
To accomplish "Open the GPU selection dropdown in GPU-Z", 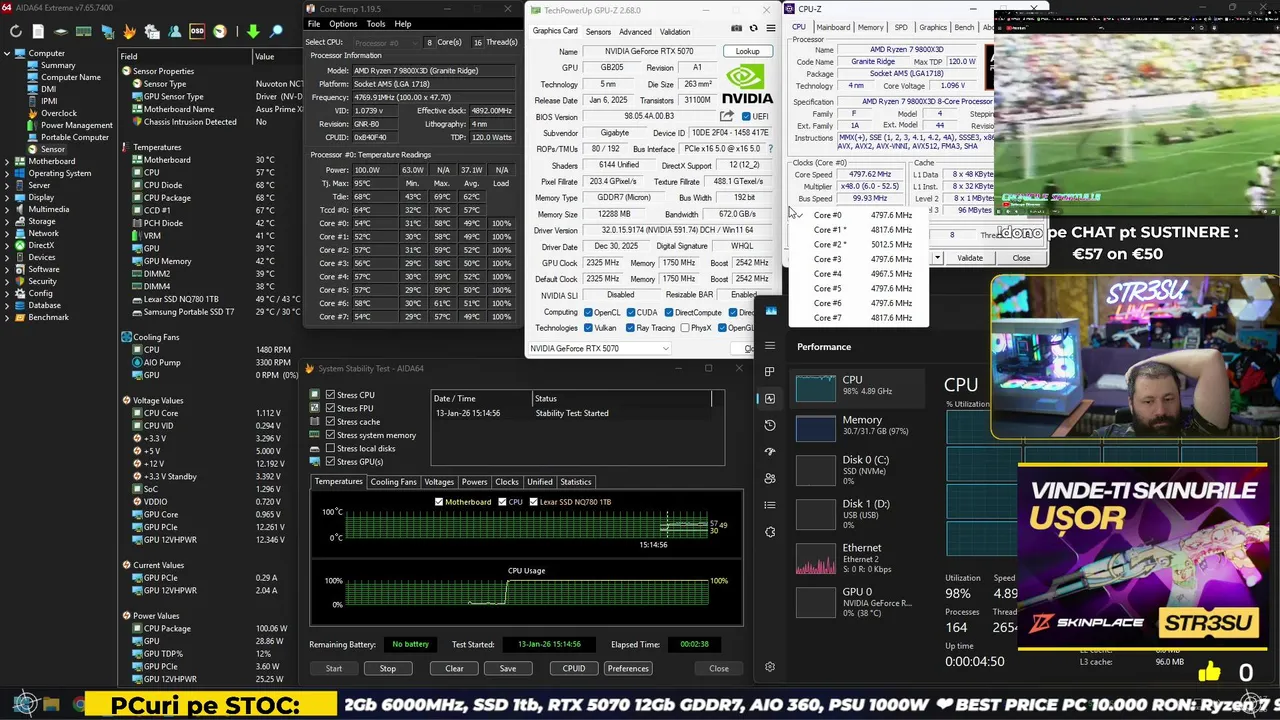I will coord(600,348).
